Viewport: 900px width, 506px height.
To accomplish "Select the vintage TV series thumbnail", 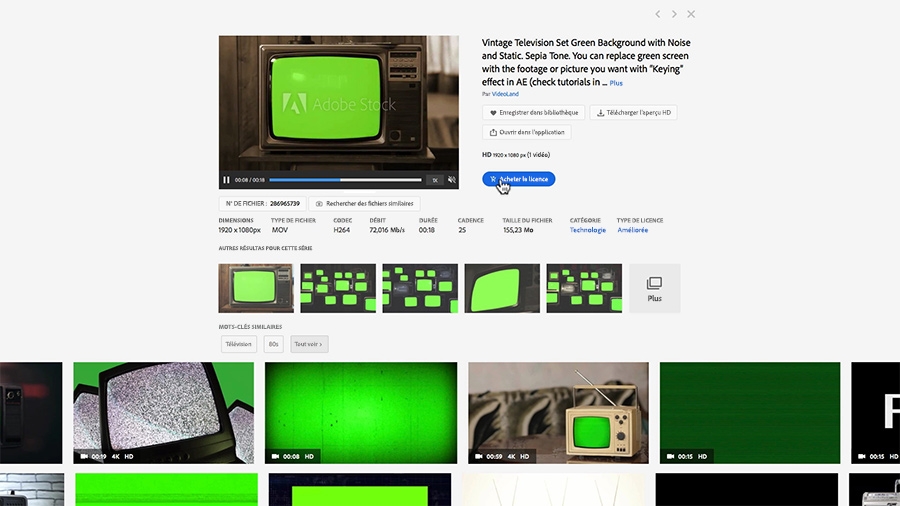I will [256, 288].
